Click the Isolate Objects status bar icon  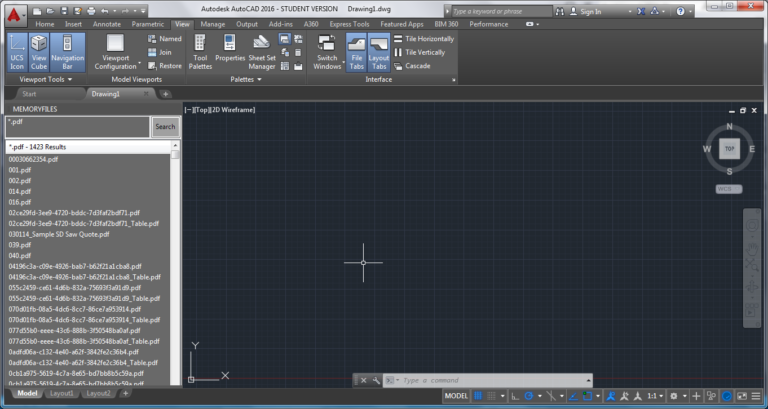pyautogui.click(x=712, y=396)
